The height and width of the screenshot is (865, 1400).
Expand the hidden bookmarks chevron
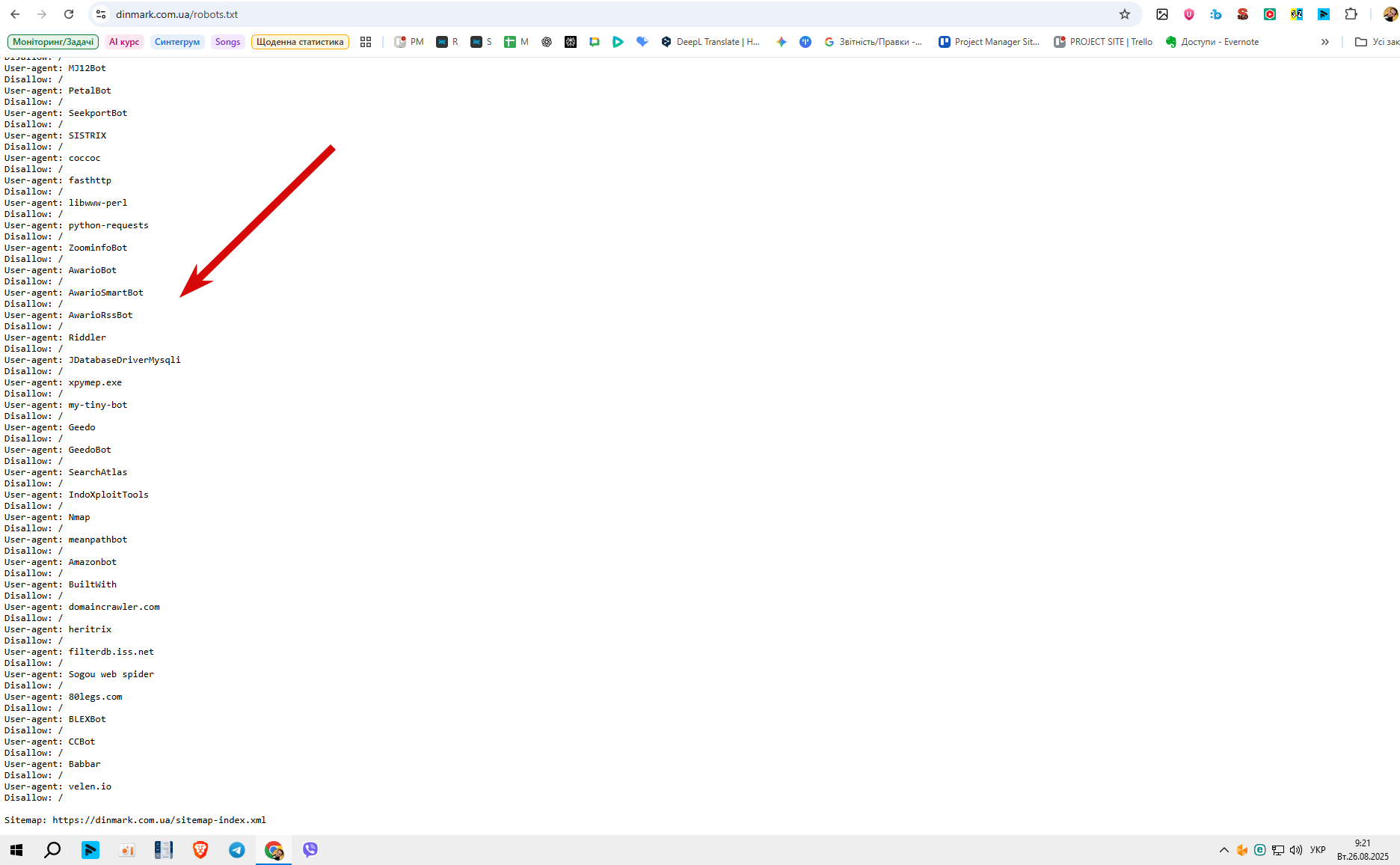pos(1325,42)
